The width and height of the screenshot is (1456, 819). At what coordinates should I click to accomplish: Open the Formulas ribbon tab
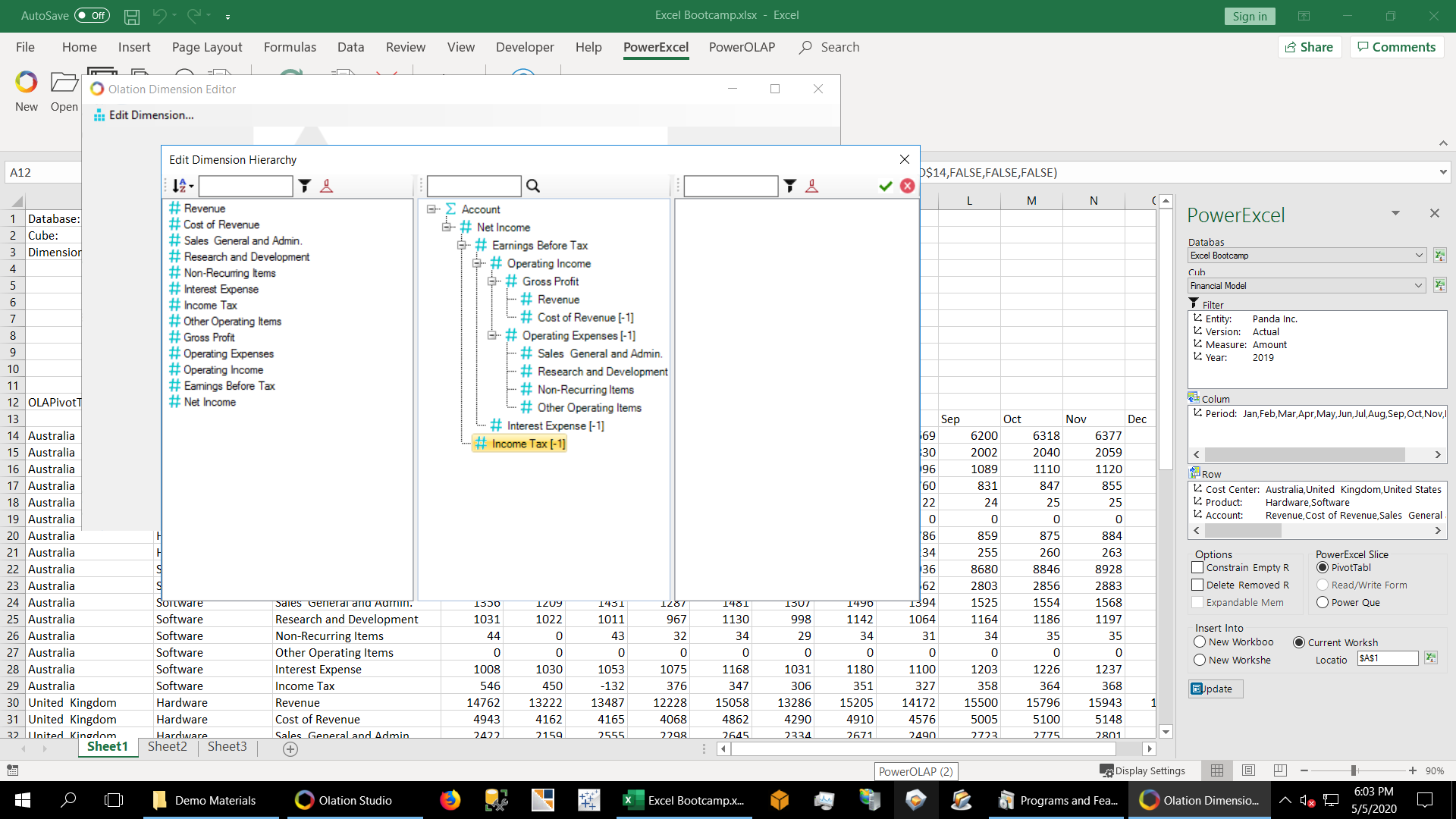[x=290, y=47]
